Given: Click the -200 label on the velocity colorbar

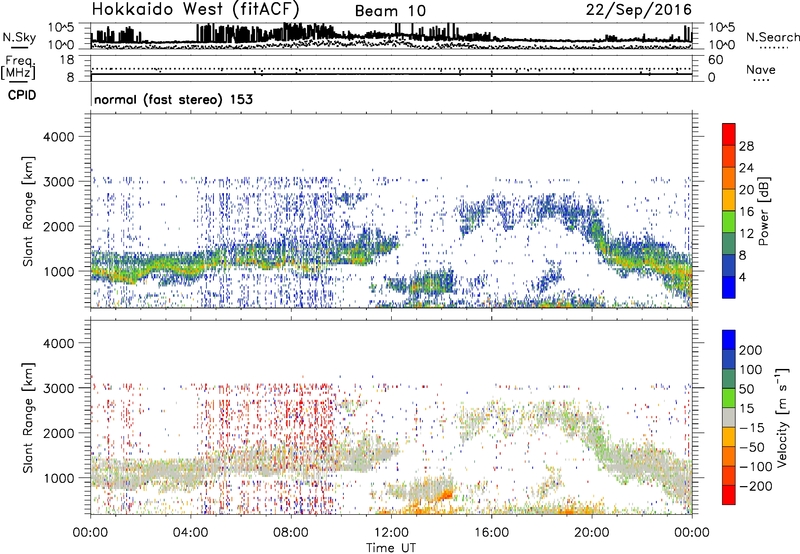Looking at the screenshot, I should click(x=755, y=486).
